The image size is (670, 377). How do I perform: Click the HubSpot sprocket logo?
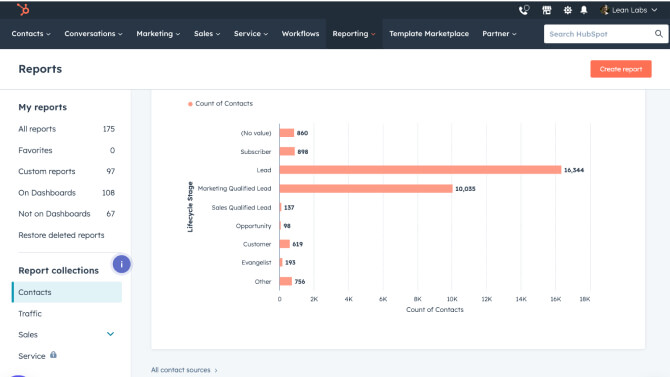(x=23, y=9)
